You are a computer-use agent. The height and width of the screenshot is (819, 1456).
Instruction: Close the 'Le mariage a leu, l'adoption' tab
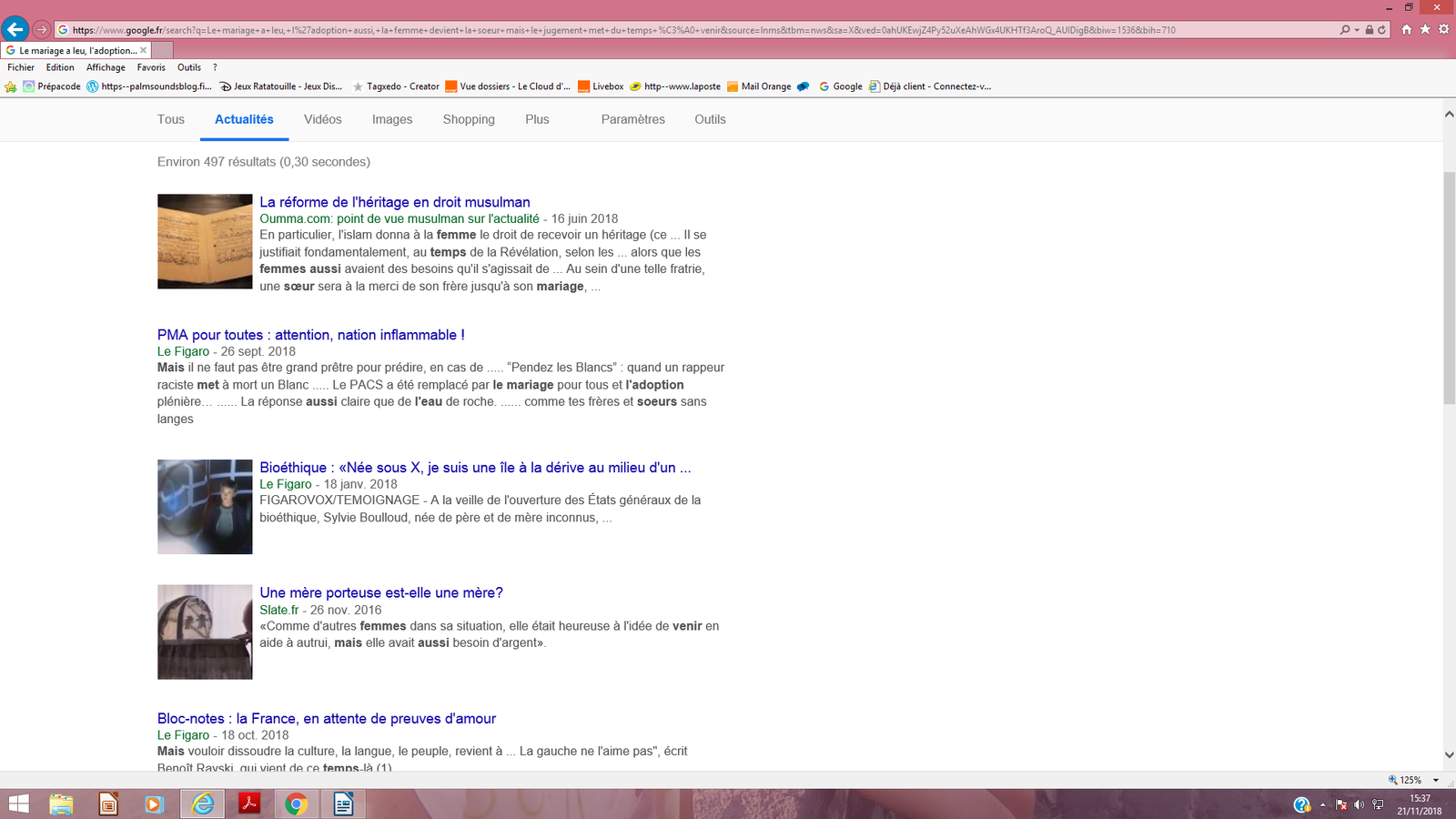point(143,50)
